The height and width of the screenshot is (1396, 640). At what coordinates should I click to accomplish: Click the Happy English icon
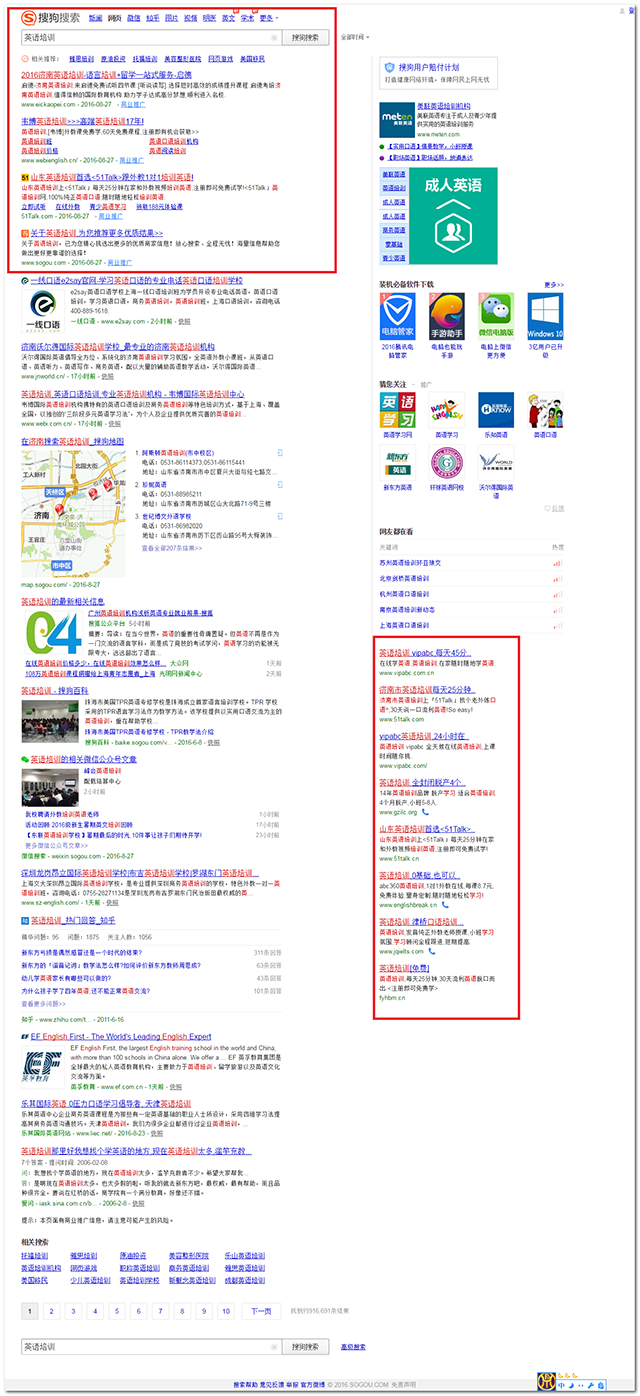coord(447,410)
